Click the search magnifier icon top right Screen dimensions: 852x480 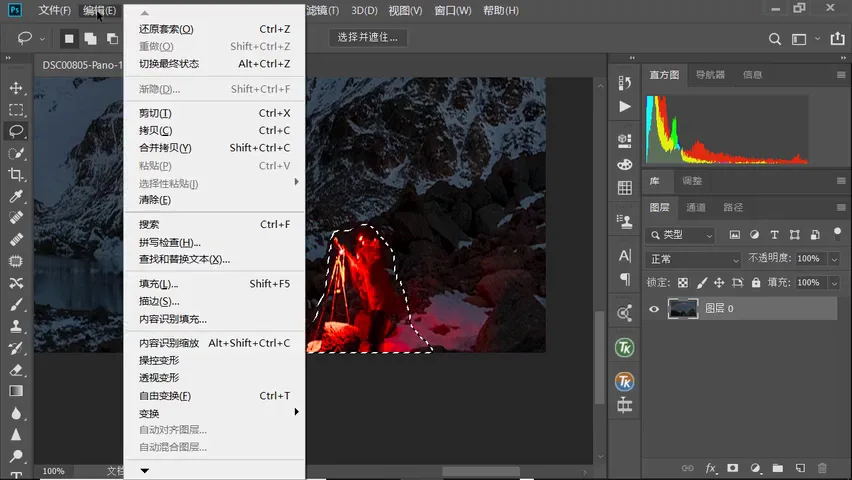775,39
